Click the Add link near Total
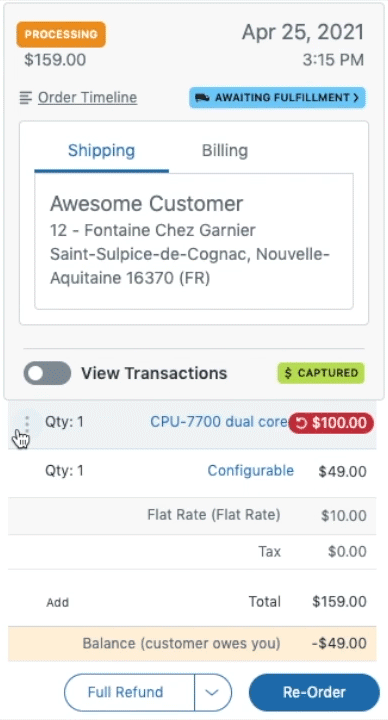The height and width of the screenshot is (720, 388). click(57, 602)
